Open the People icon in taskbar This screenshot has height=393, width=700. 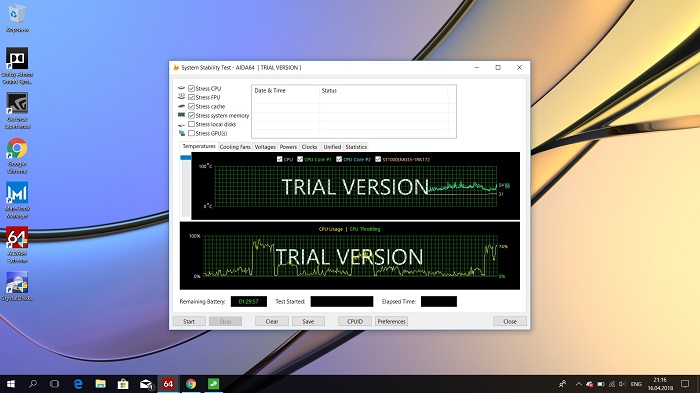coord(562,384)
